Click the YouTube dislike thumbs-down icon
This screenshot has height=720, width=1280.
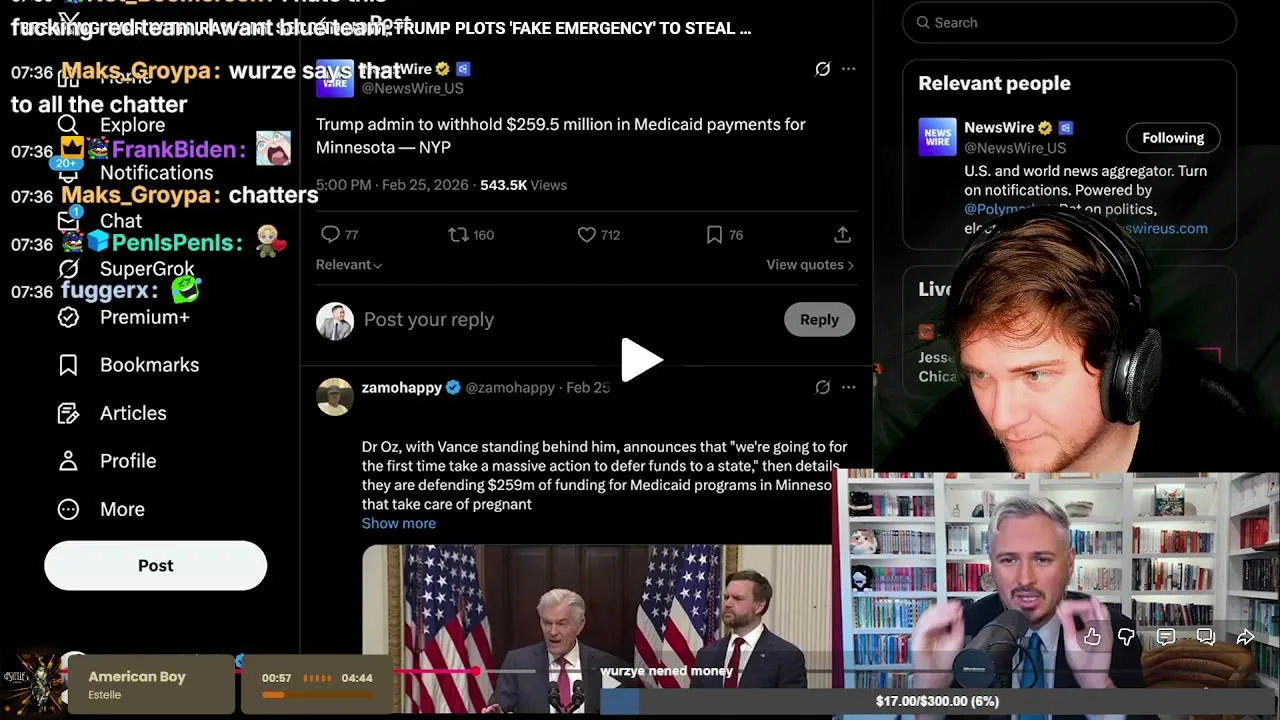[1127, 637]
